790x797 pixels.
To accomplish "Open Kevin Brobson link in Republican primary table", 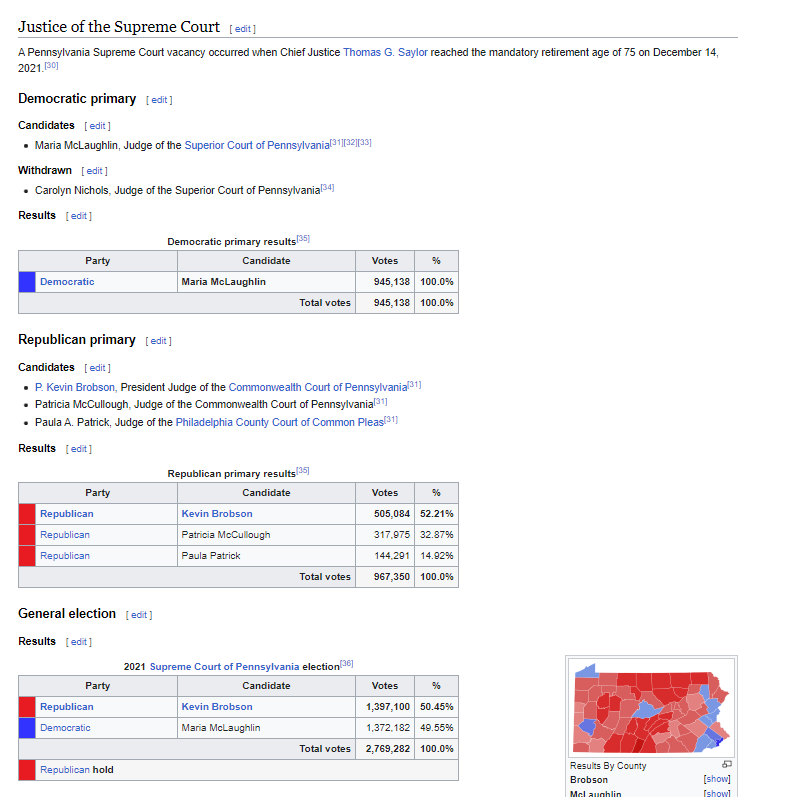I will click(217, 514).
